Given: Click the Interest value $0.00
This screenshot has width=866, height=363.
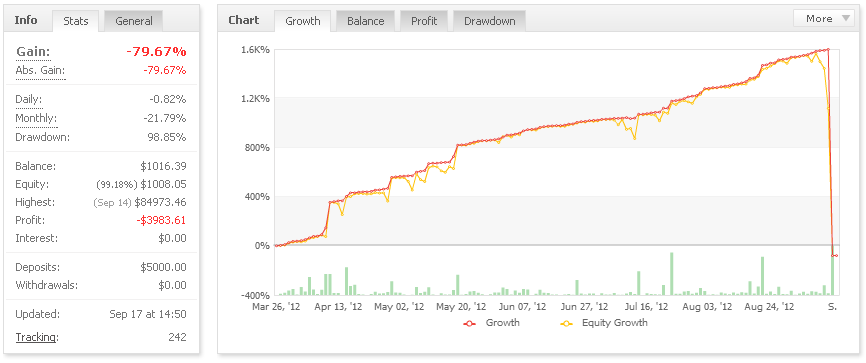Looking at the screenshot, I should [x=172, y=239].
